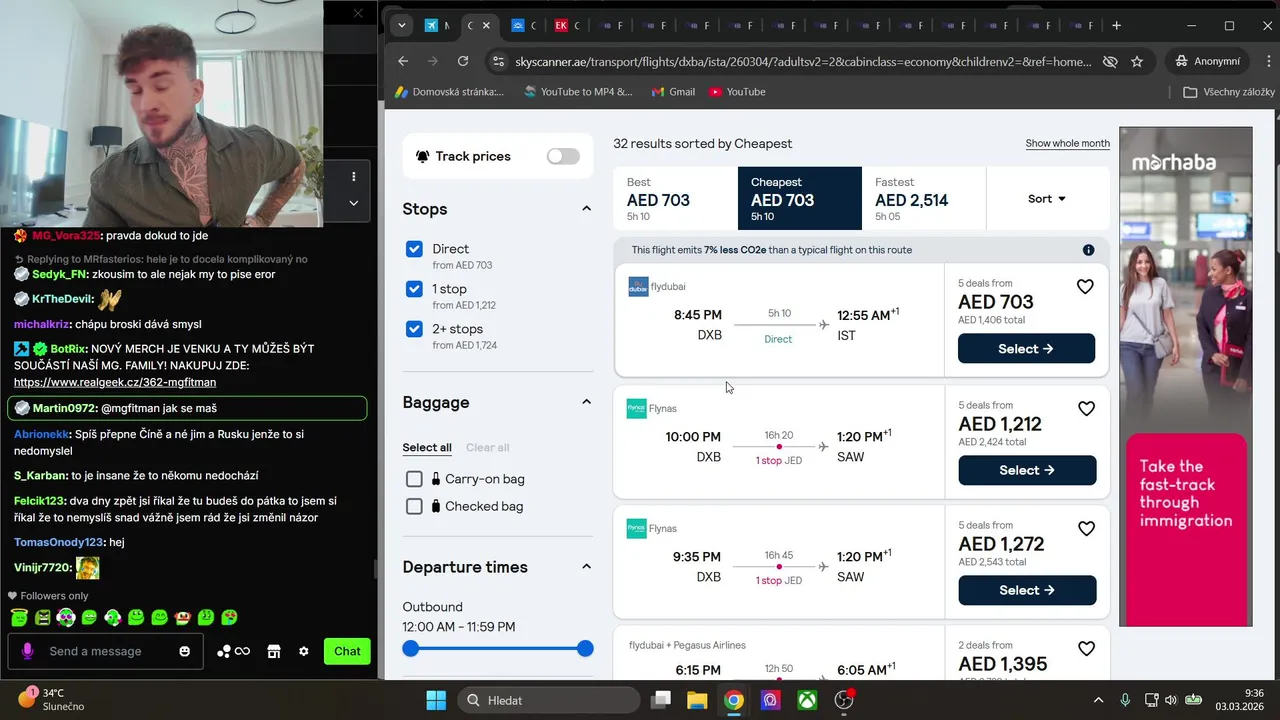Open the browser tab search dropdown
This screenshot has width=1280, height=720.
tap(401, 25)
